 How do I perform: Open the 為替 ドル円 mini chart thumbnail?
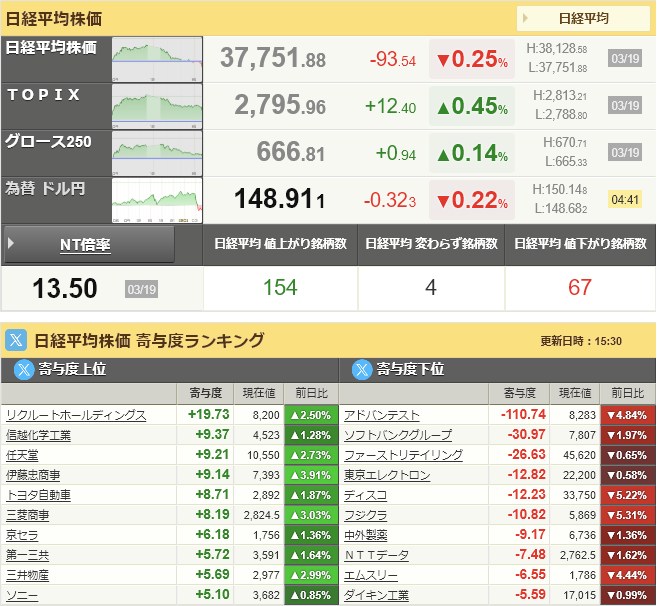(x=157, y=200)
